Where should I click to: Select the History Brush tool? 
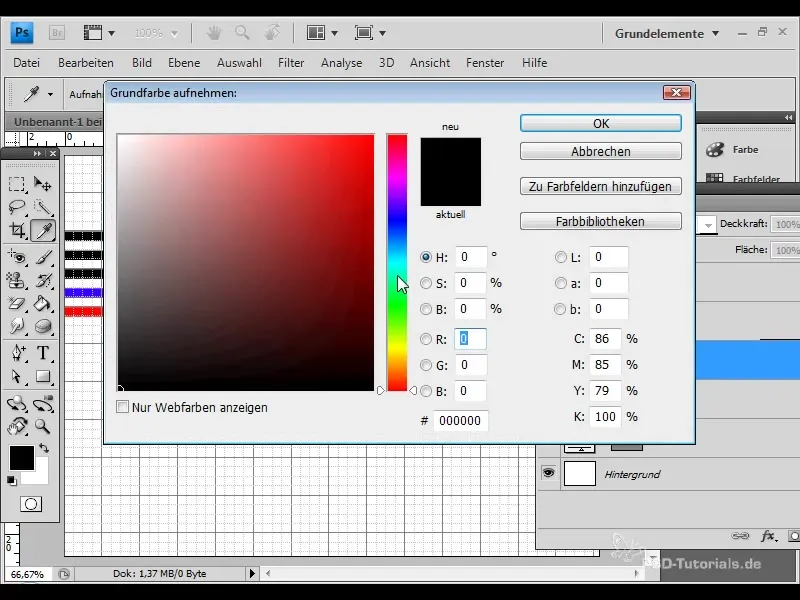click(42, 280)
